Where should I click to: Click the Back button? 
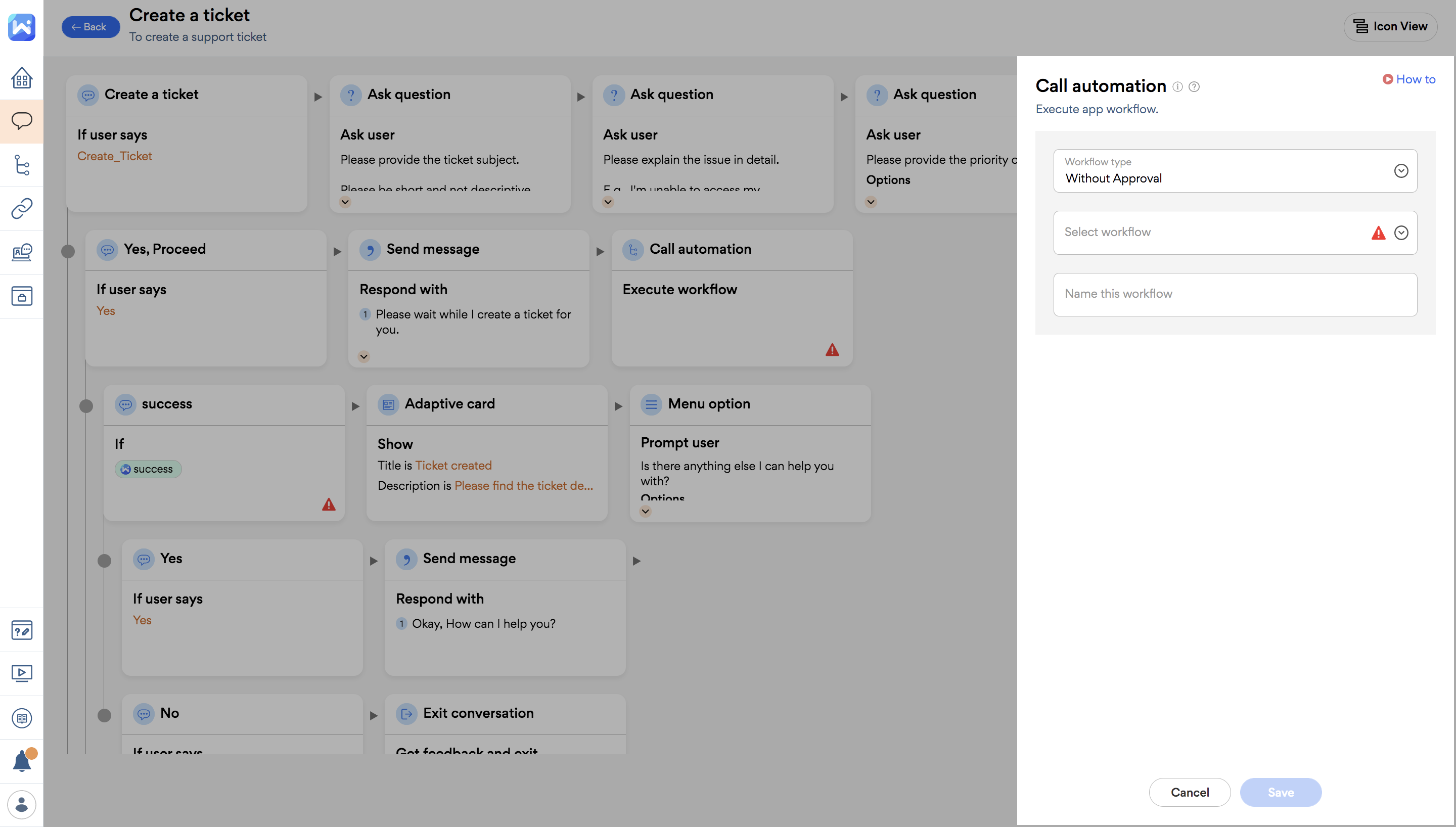coord(90,27)
